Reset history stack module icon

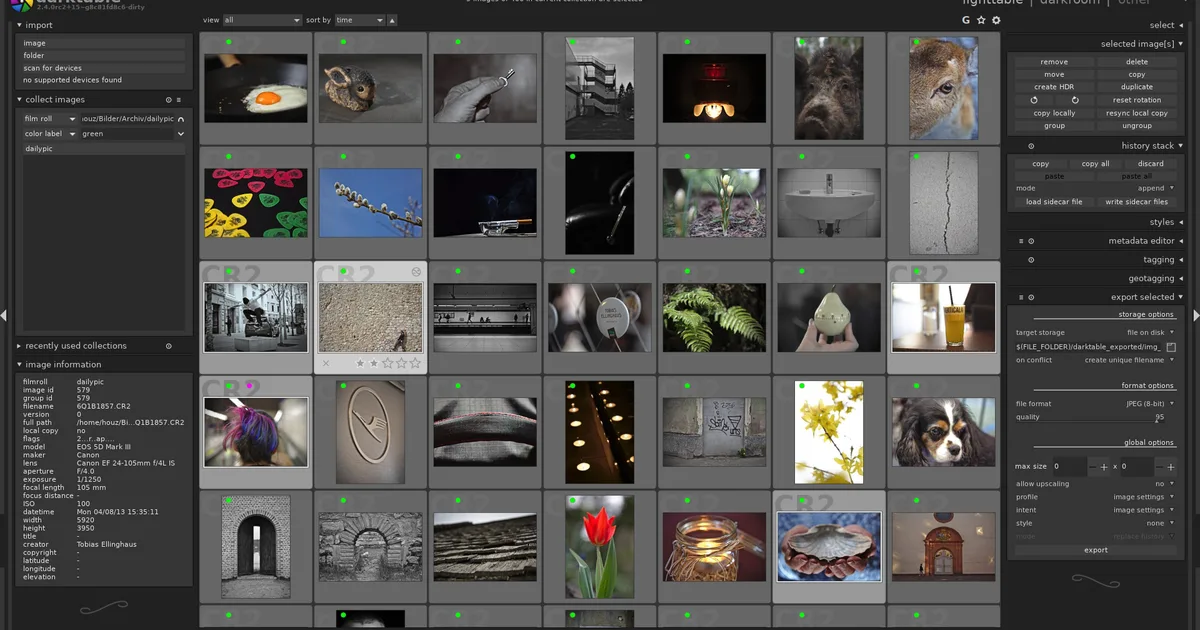1031,146
